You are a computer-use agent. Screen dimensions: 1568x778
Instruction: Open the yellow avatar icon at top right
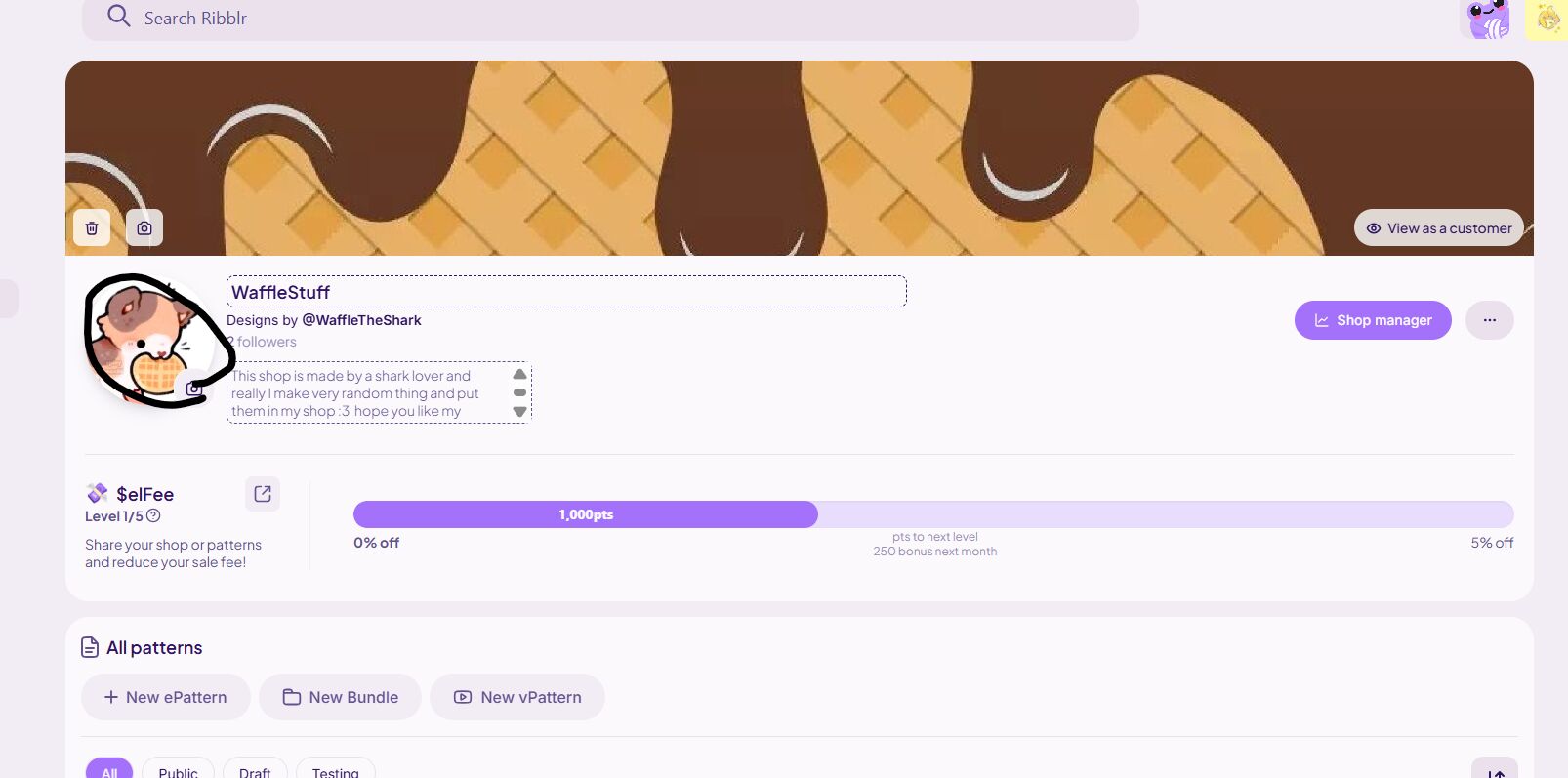1547,20
